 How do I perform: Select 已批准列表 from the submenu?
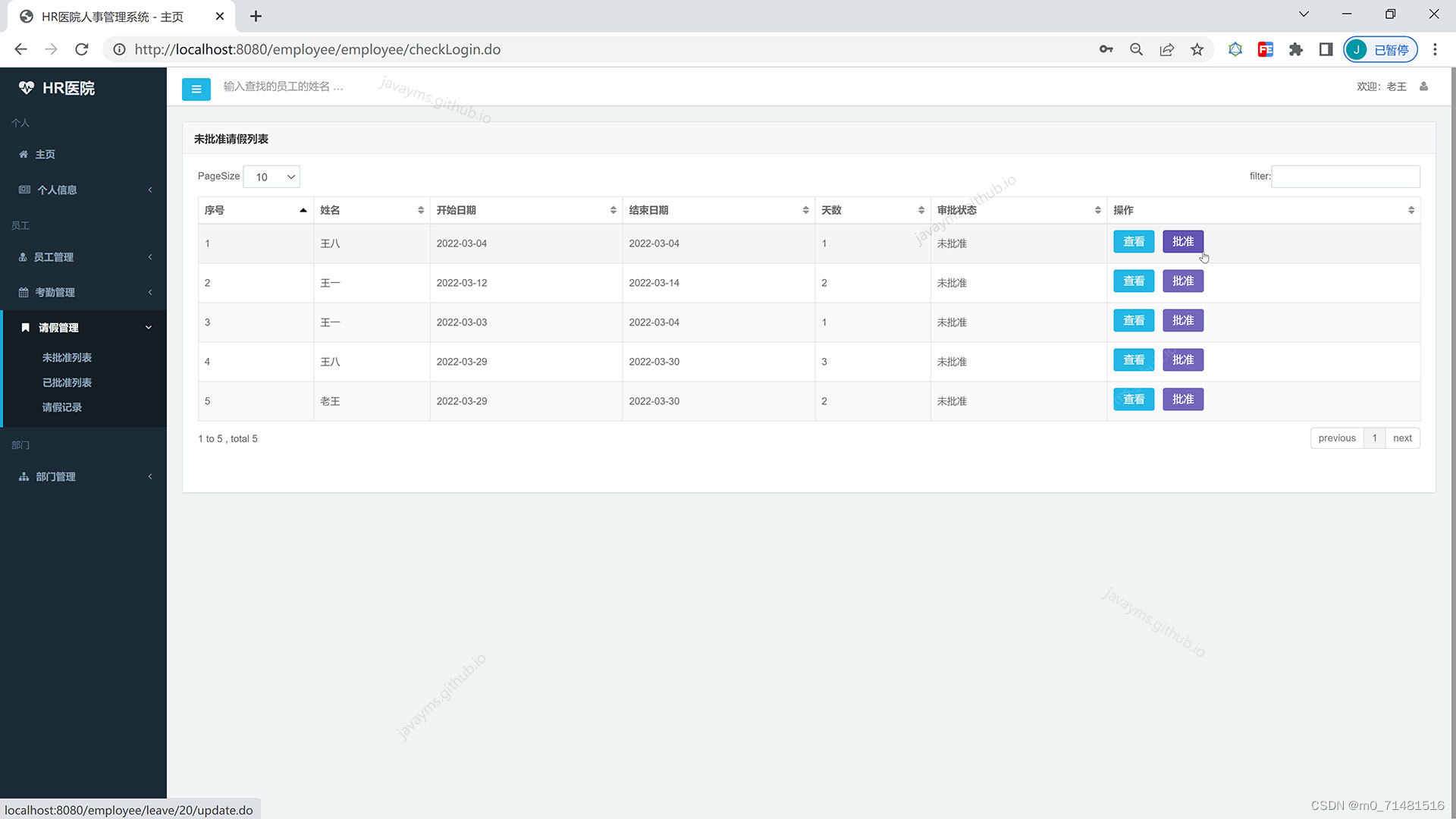click(67, 382)
